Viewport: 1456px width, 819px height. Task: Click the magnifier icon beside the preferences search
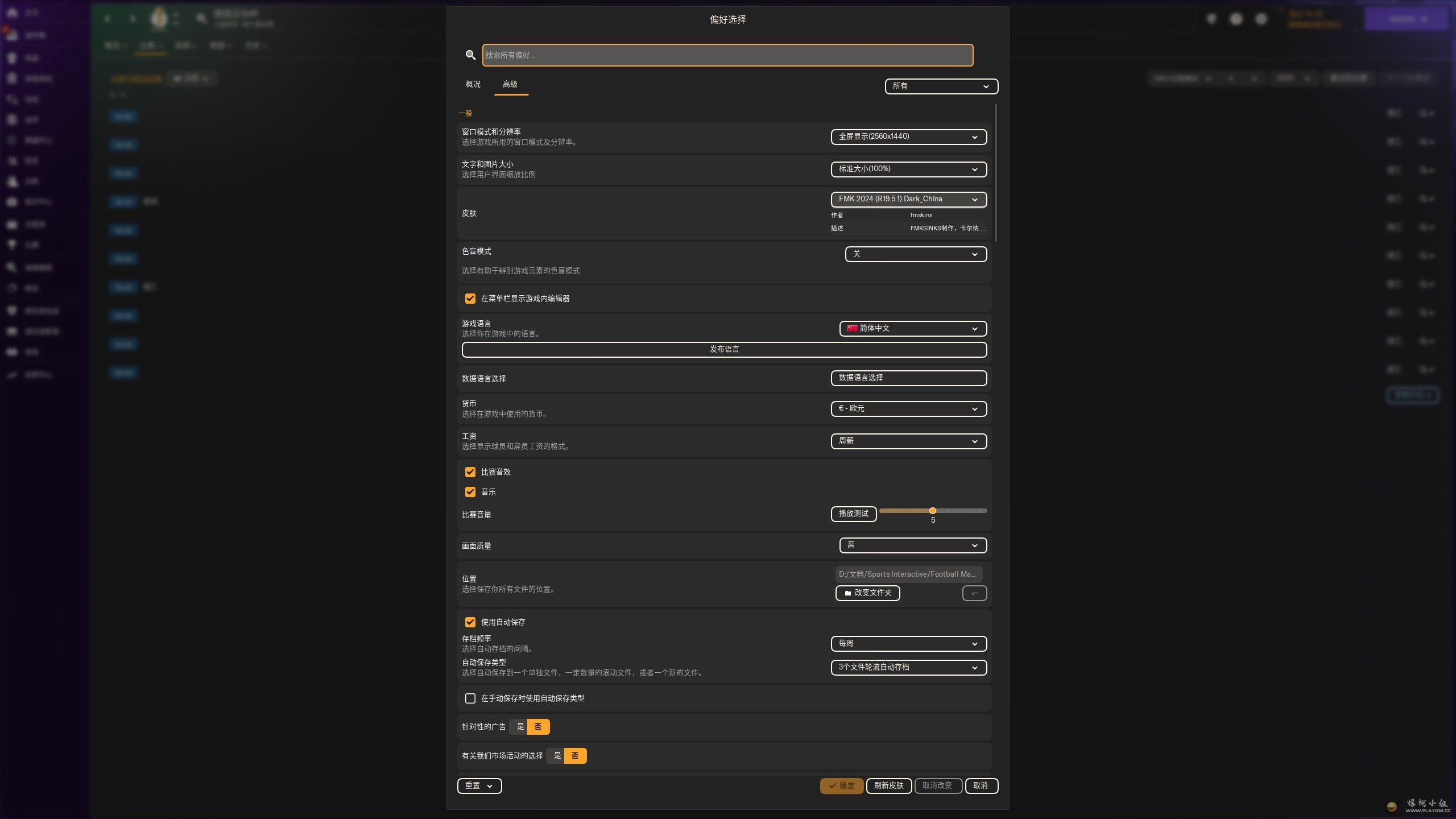(x=470, y=55)
